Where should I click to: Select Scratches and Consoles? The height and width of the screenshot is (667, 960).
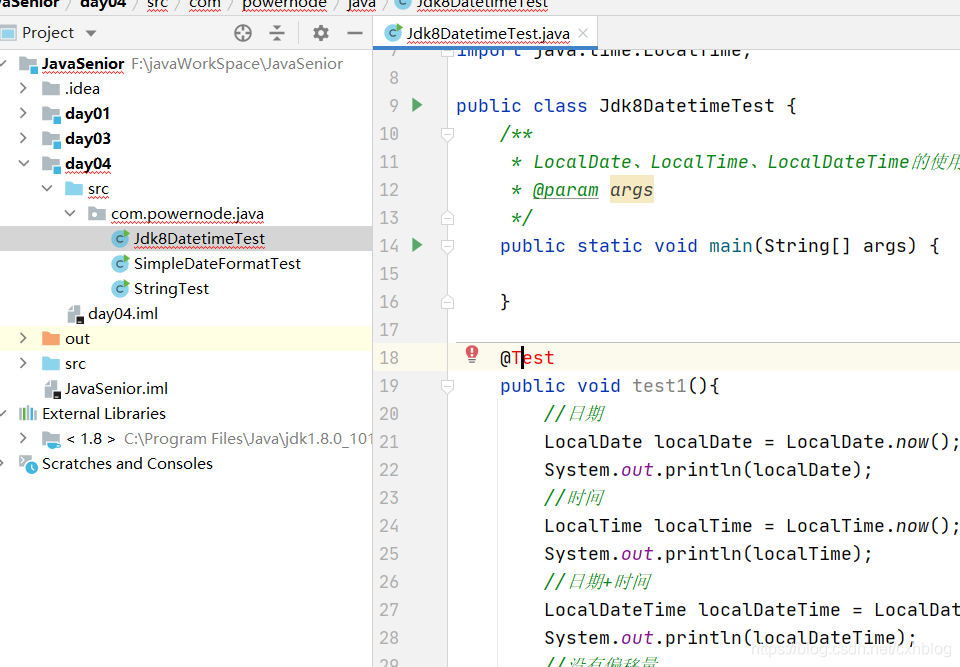coord(127,464)
